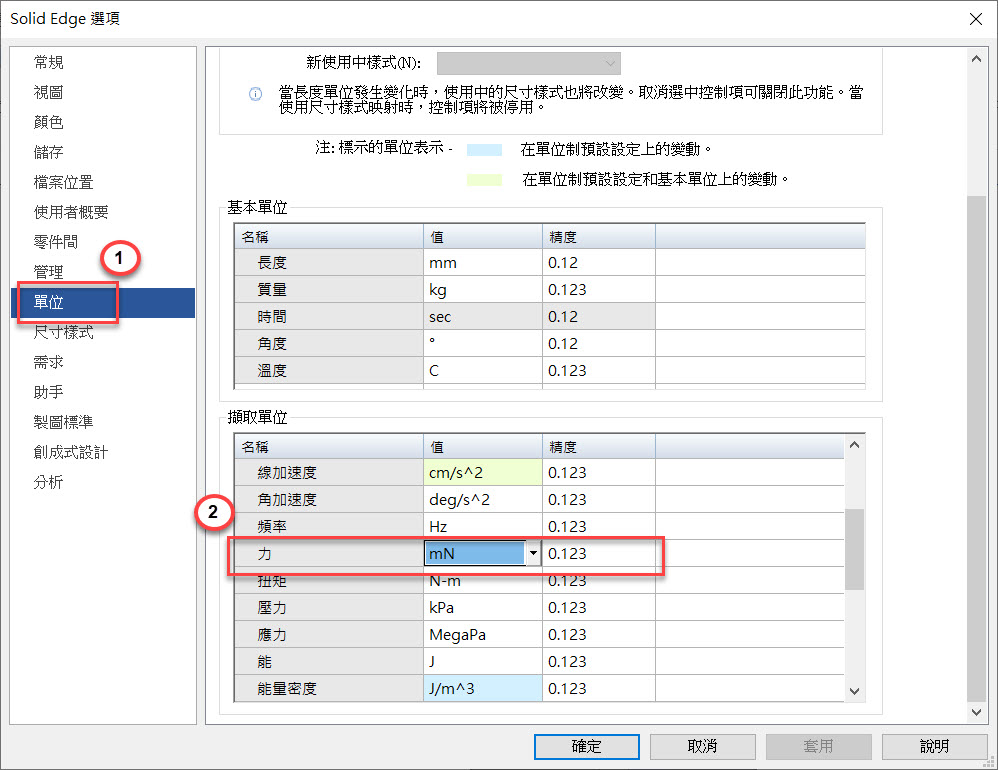Click the mN value field for 力
Screen dimensions: 998x770
(x=475, y=554)
